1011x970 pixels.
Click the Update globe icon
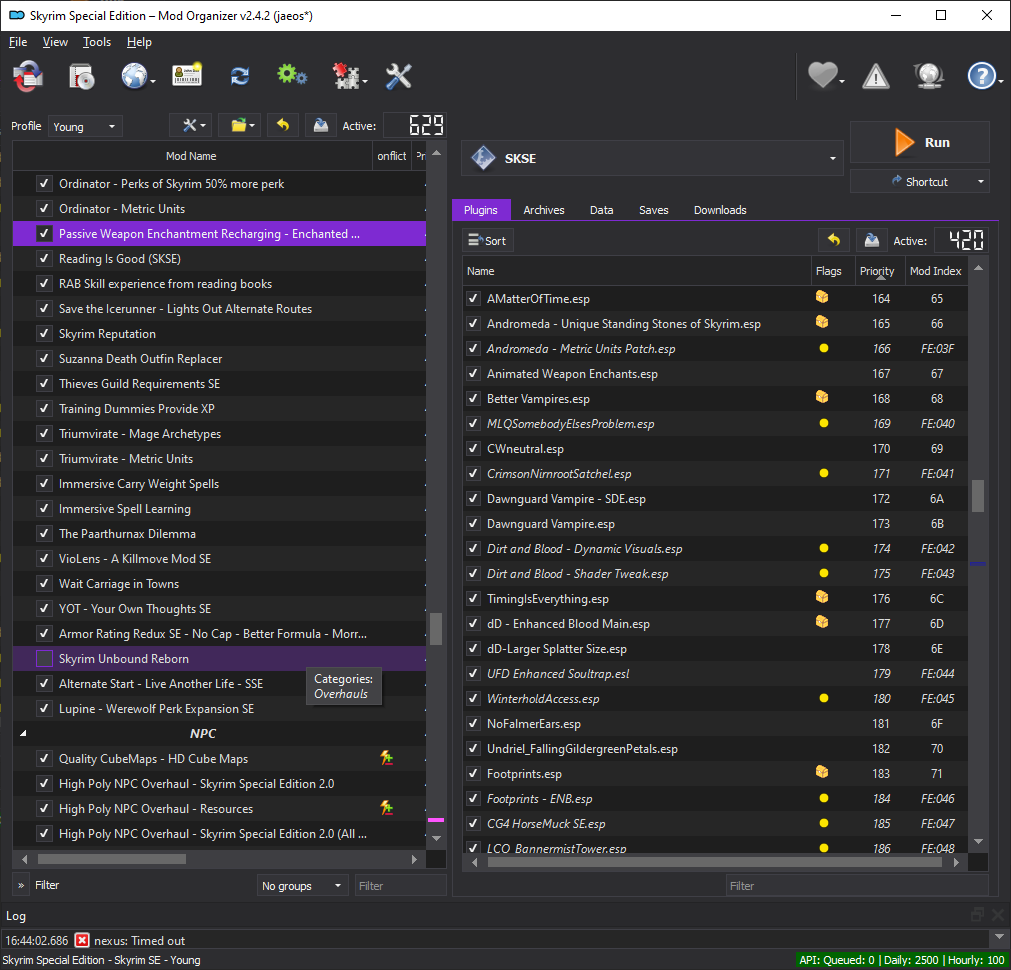pos(929,75)
